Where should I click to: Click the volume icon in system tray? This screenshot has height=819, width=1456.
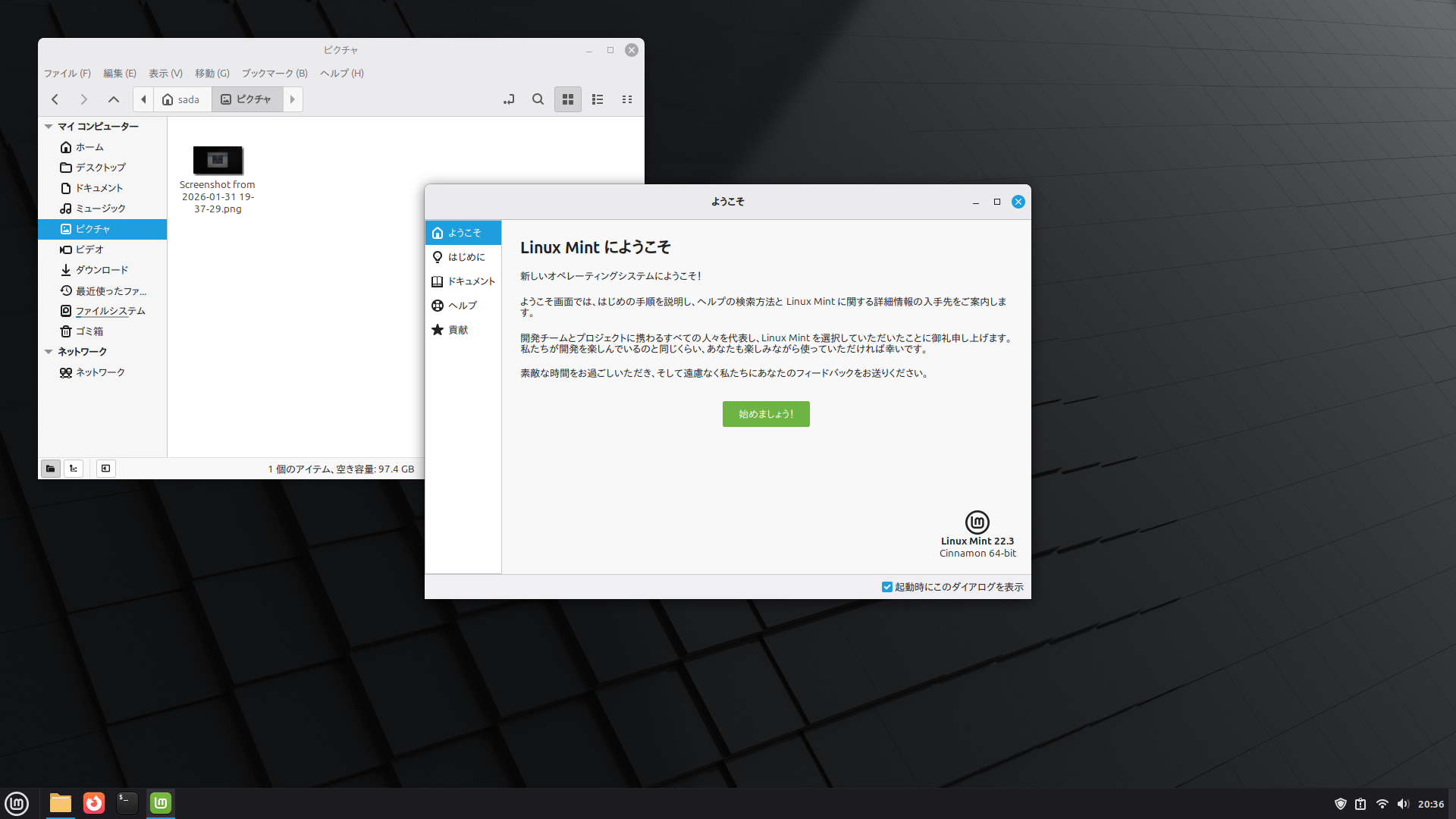pos(1402,804)
